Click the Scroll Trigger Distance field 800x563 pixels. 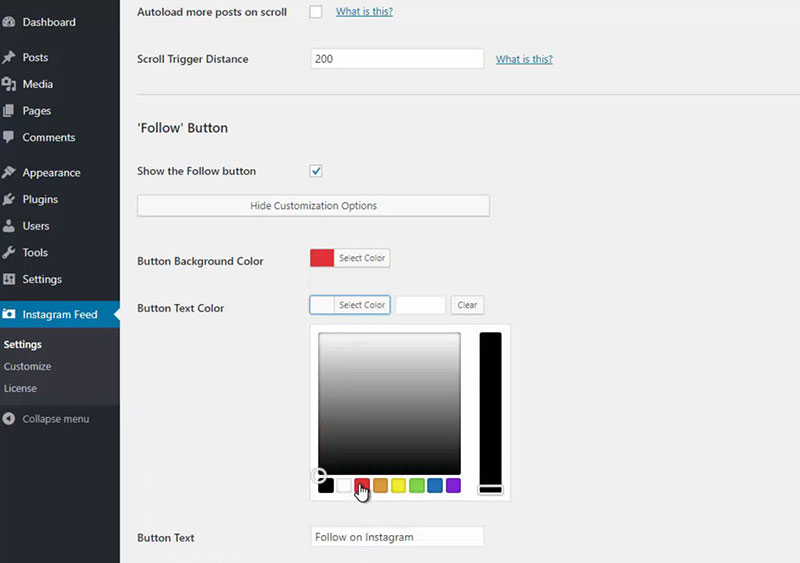pos(397,59)
